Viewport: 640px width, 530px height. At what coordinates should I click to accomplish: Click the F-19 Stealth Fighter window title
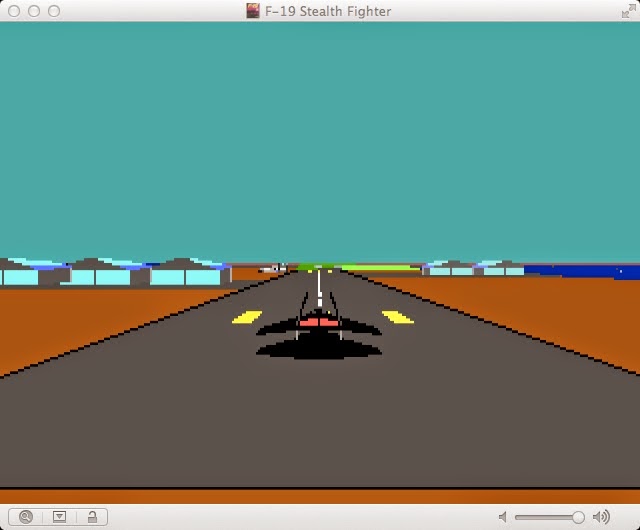pos(328,11)
